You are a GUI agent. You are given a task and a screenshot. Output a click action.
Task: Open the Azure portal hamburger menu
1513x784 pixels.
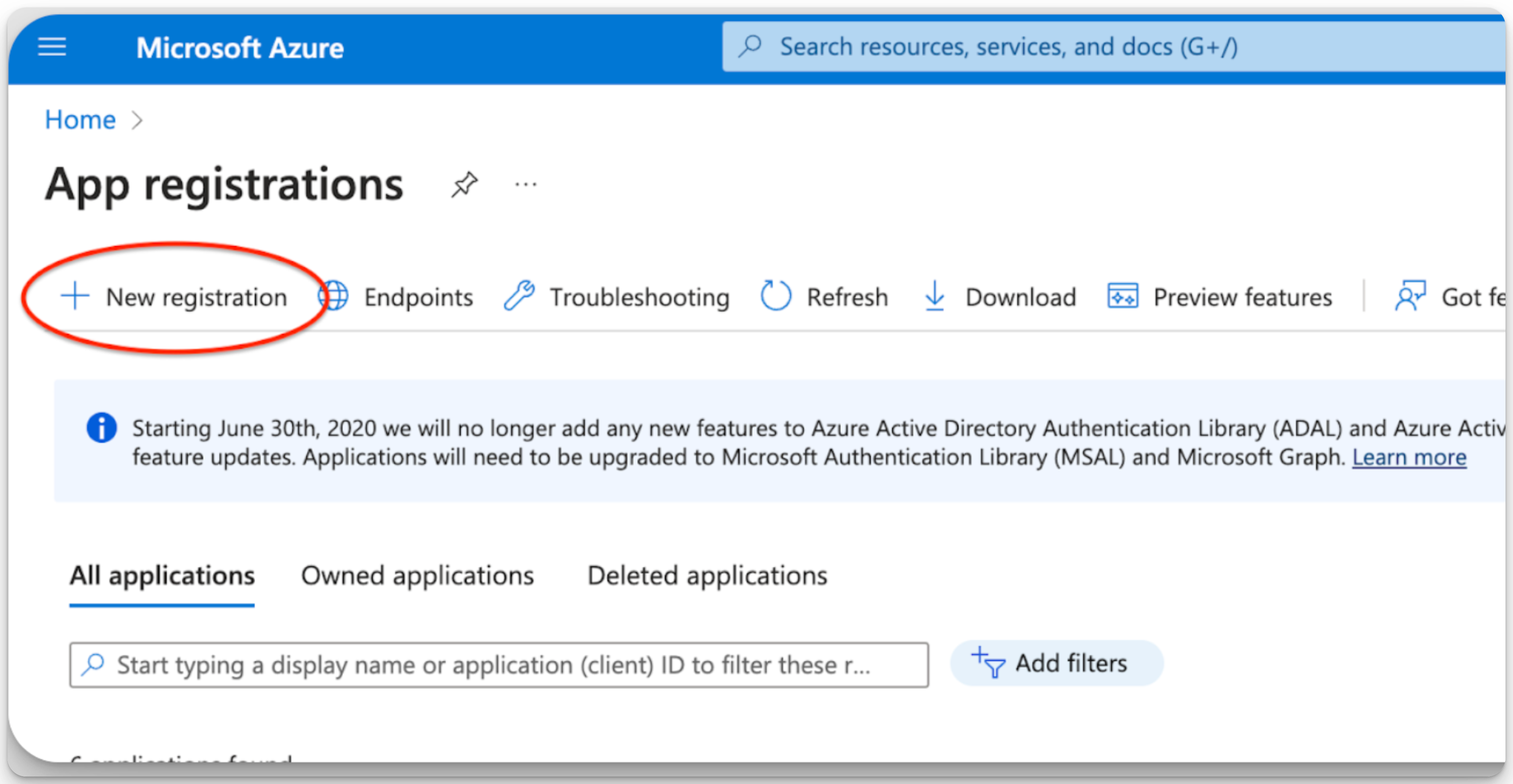(x=52, y=47)
